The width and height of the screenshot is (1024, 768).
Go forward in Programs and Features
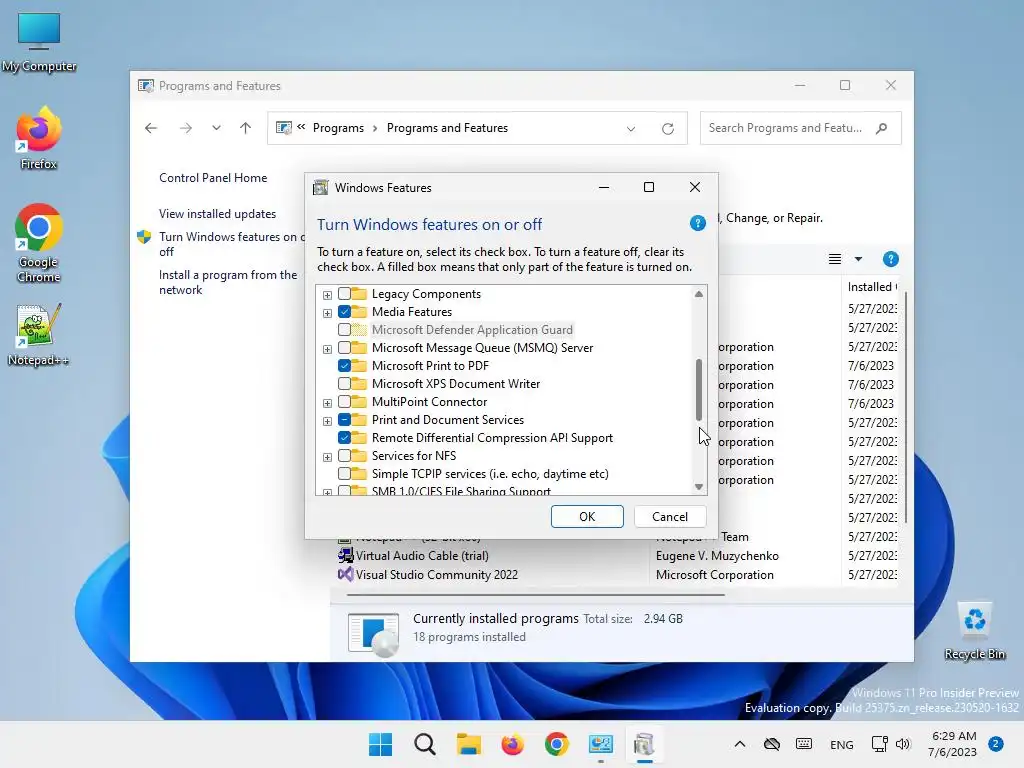(185, 128)
